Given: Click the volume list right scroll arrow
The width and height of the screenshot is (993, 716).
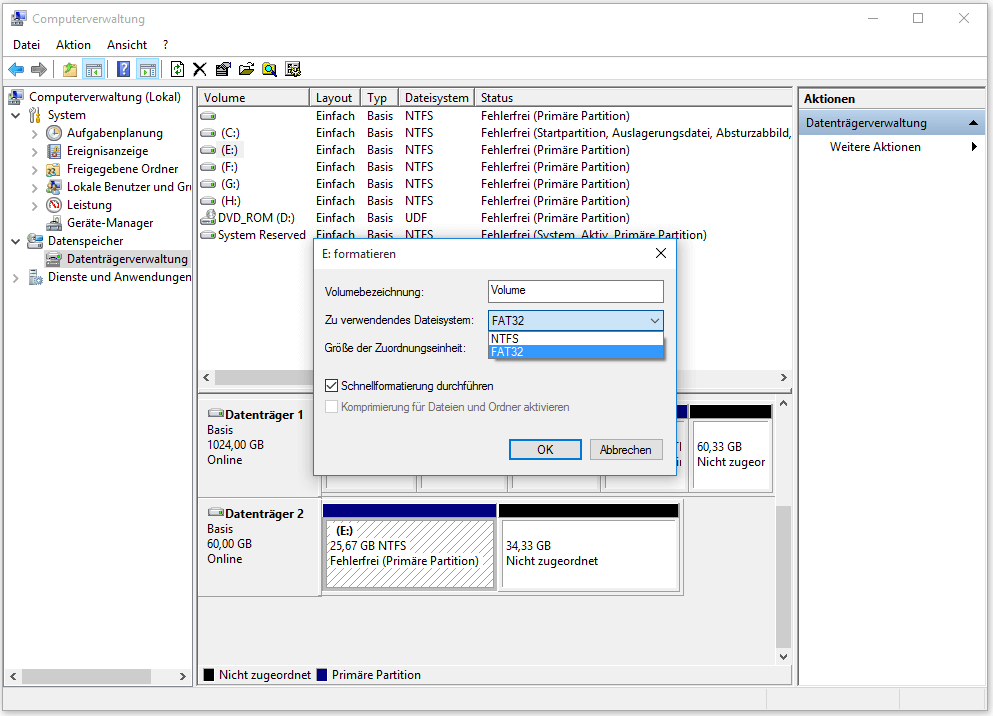Looking at the screenshot, I should [783, 377].
